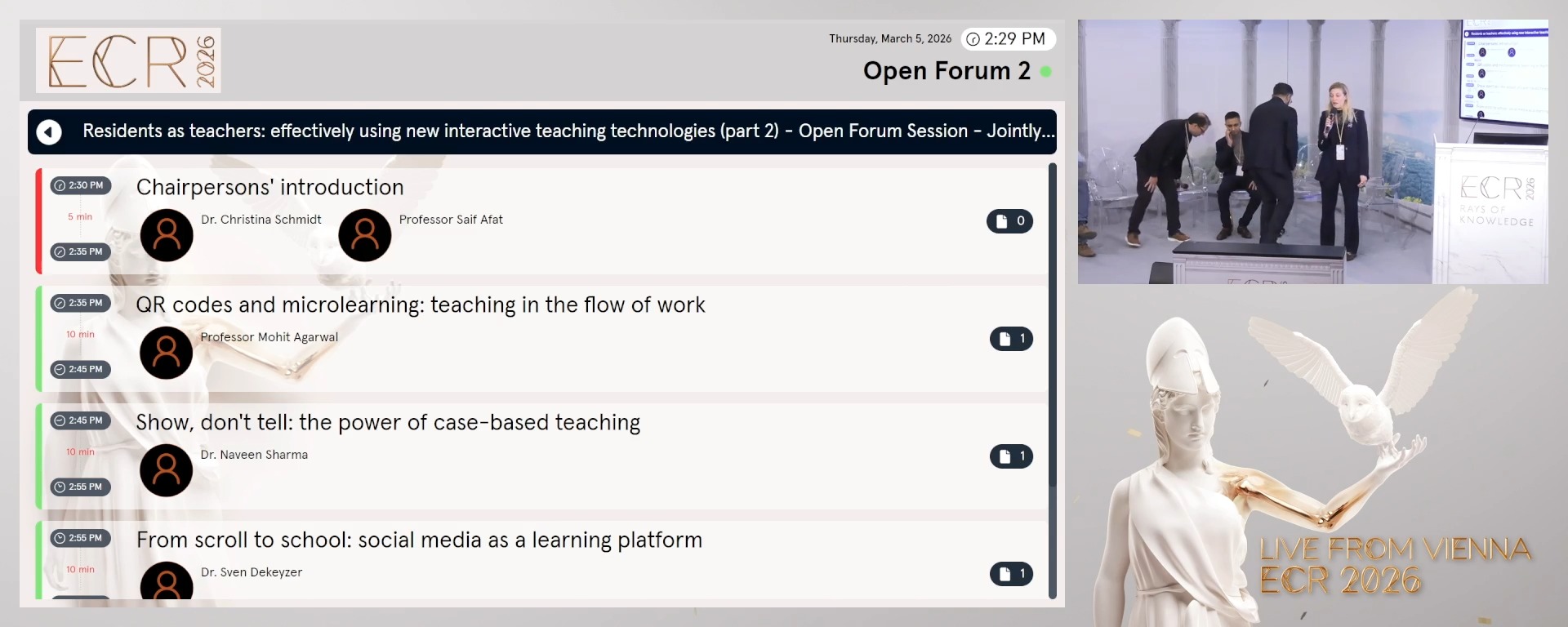This screenshot has height=627, width=1568.
Task: Click the agenda list vertical scrollbar
Action: (x=1052, y=327)
